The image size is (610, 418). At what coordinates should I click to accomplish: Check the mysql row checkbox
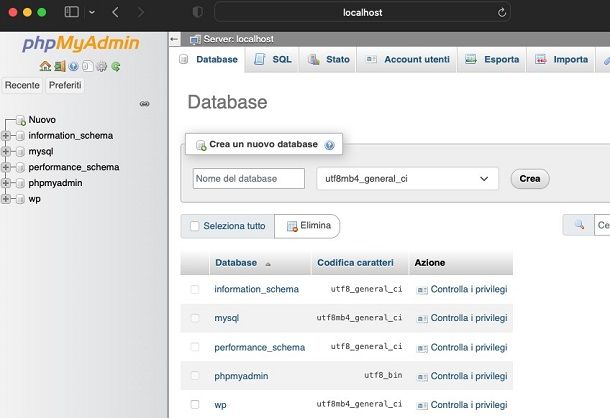click(195, 318)
